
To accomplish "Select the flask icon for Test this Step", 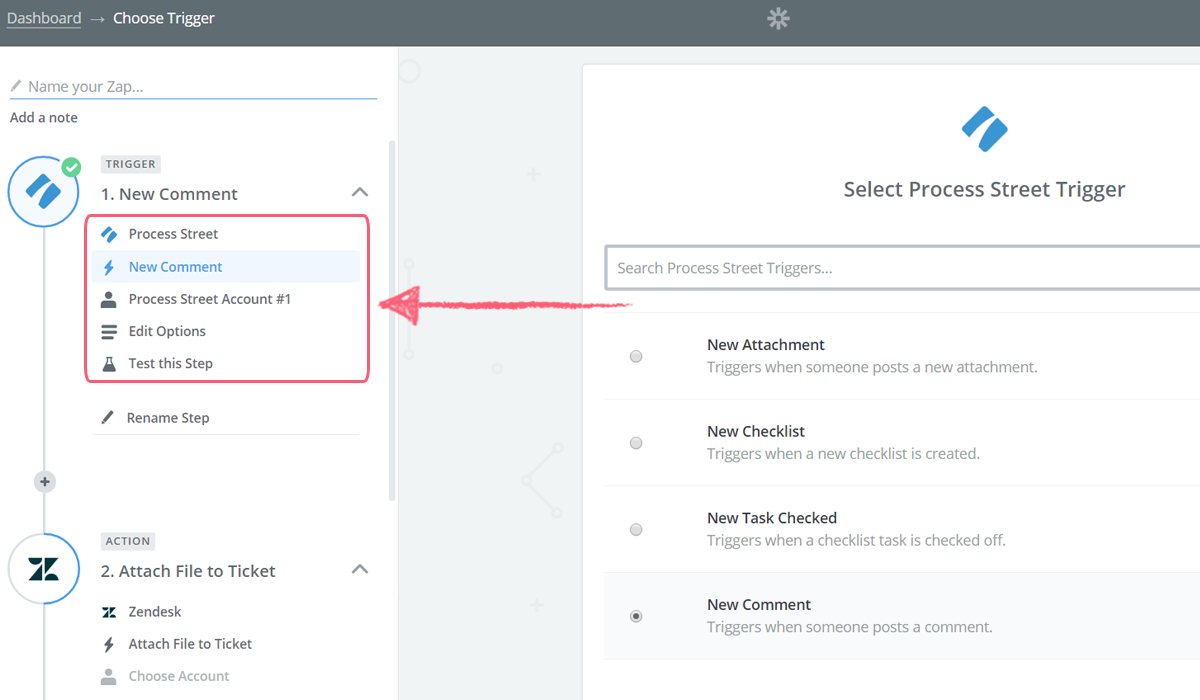I will click(111, 362).
